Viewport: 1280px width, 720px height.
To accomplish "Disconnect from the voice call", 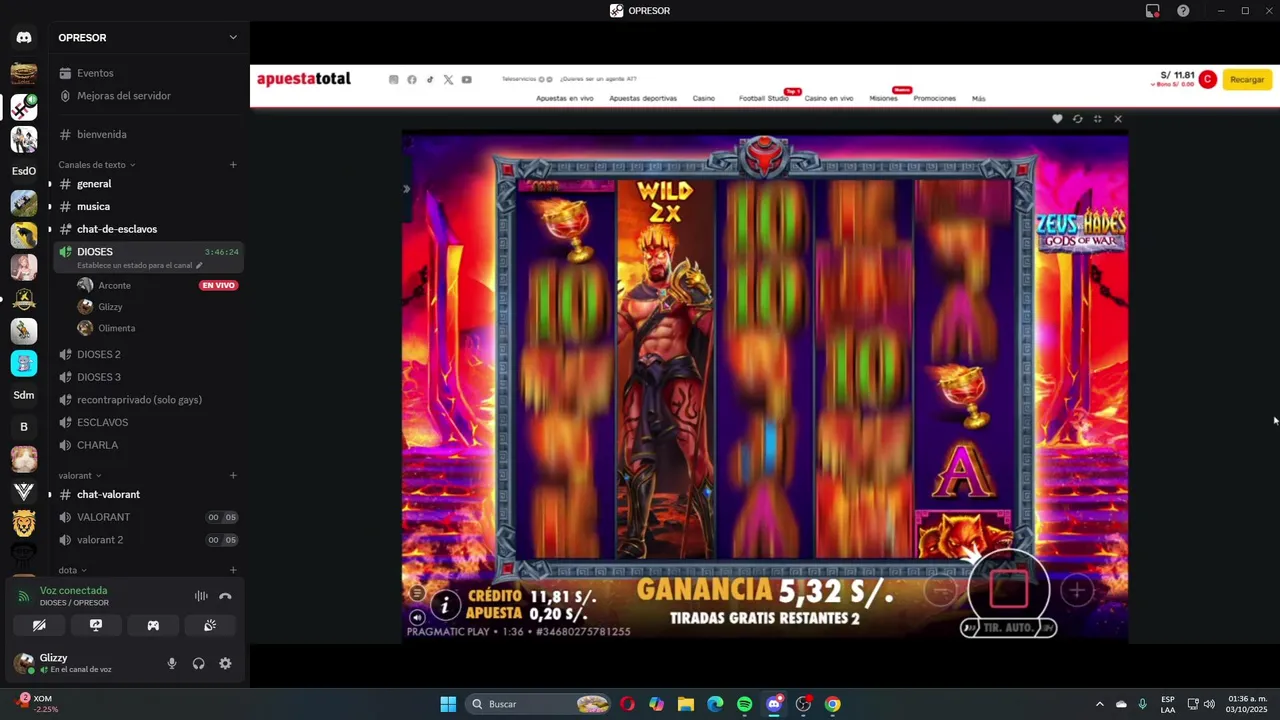I will click(225, 596).
